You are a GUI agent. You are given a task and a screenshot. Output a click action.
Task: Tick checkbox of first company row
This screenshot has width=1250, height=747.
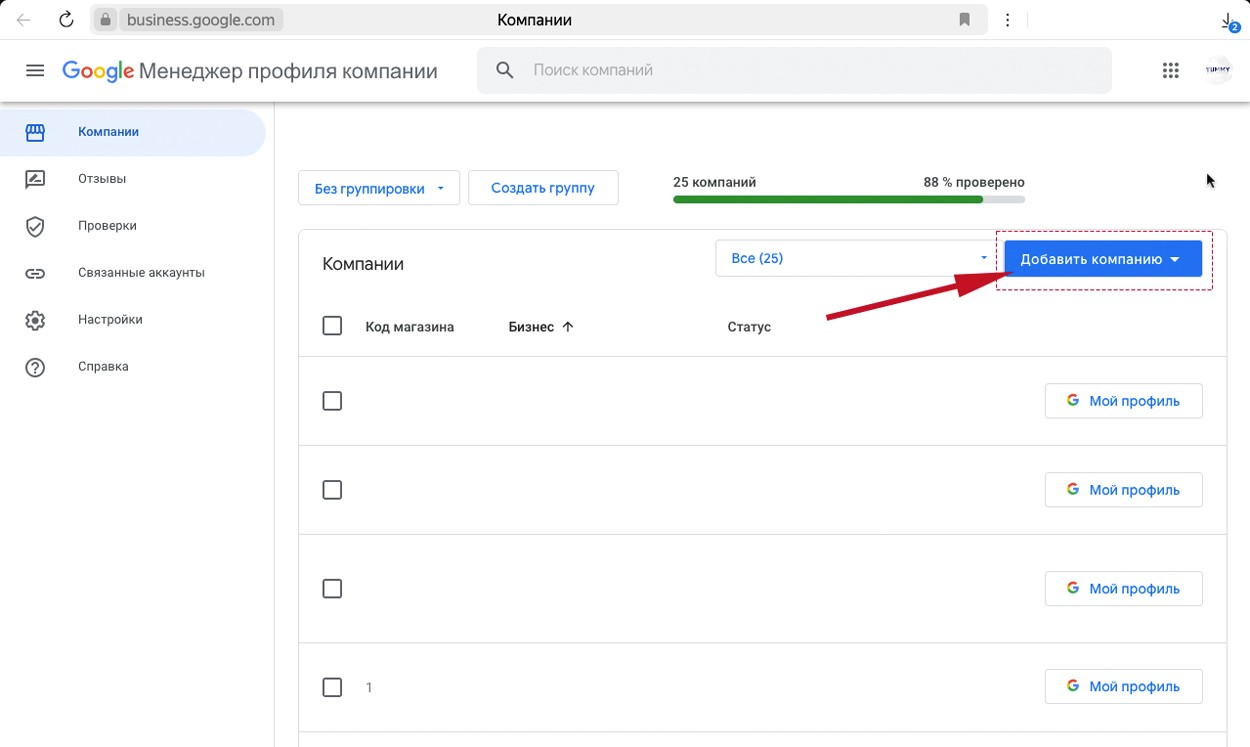pyautogui.click(x=332, y=401)
